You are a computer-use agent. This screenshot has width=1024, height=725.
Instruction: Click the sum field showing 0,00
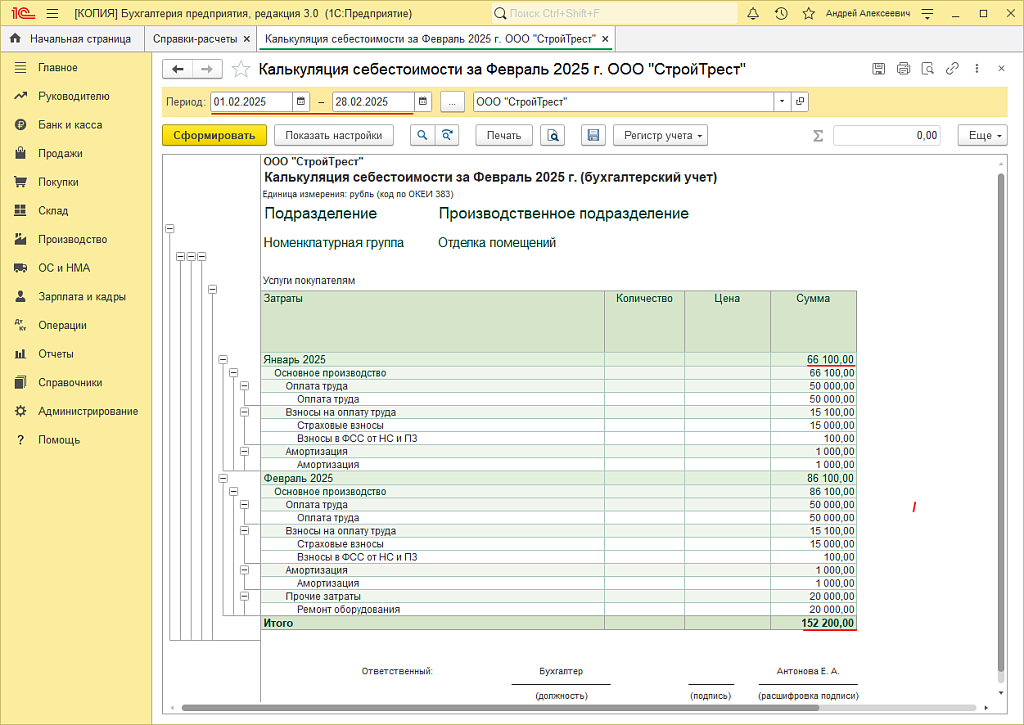pyautogui.click(x=887, y=135)
